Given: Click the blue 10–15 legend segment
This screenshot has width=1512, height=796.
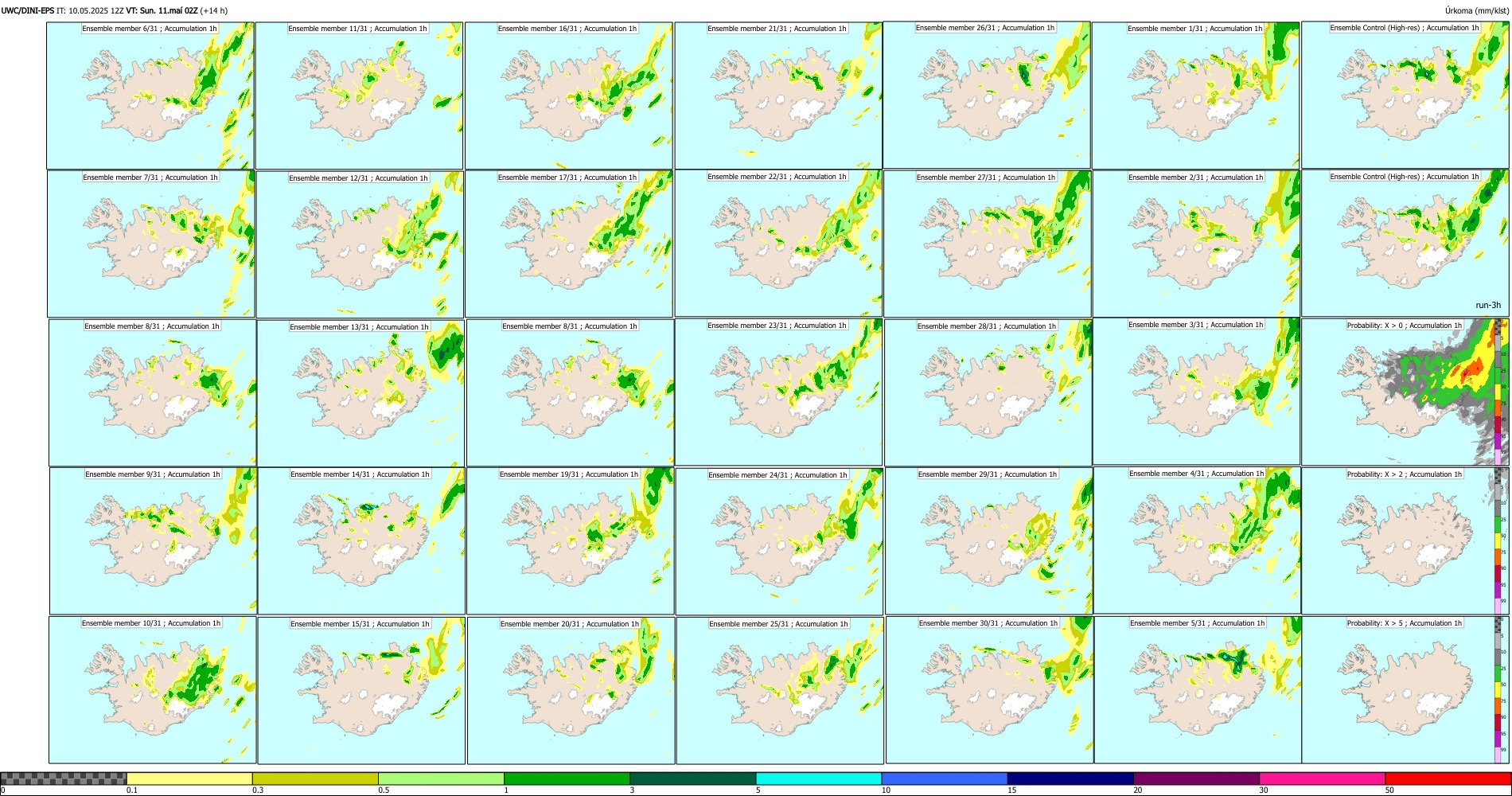Looking at the screenshot, I should click(945, 778).
